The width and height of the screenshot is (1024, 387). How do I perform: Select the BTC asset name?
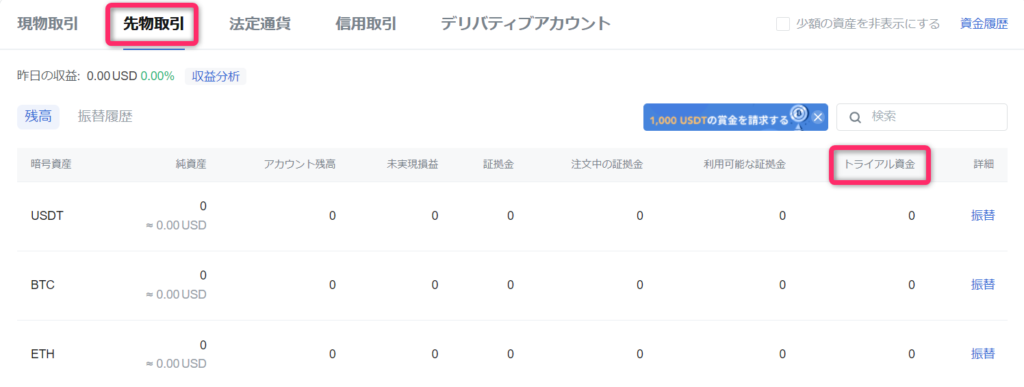point(43,285)
